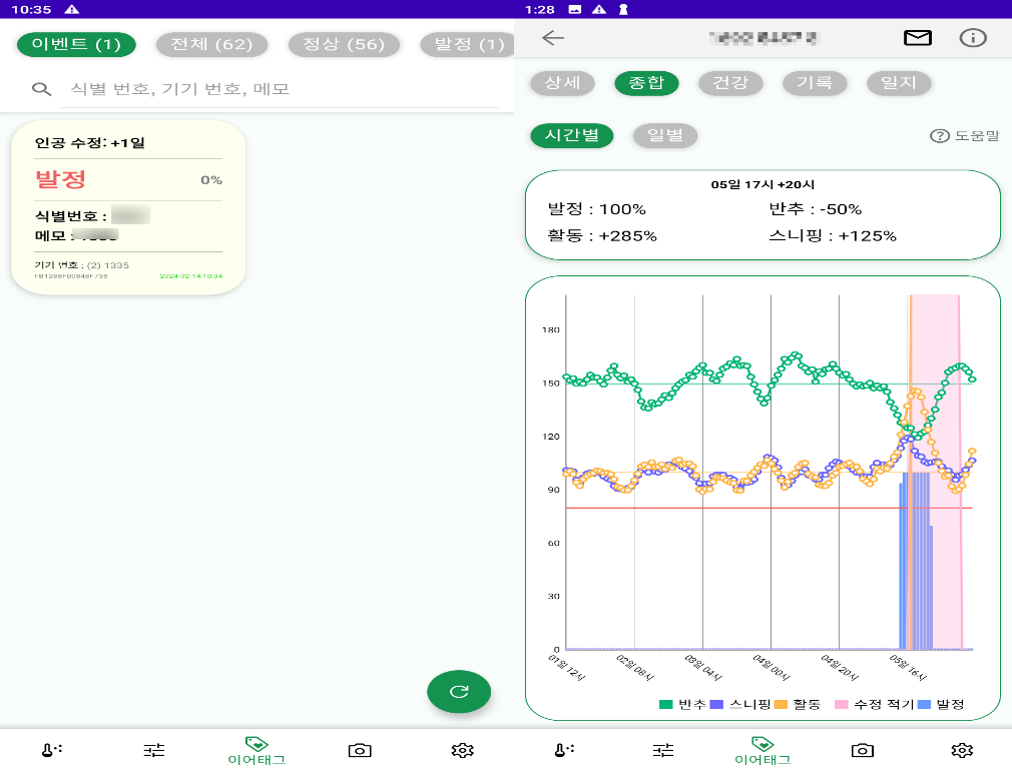This screenshot has width=1012, height=772.
Task: Filter list by 전체 (62) chip
Action: pyautogui.click(x=212, y=44)
